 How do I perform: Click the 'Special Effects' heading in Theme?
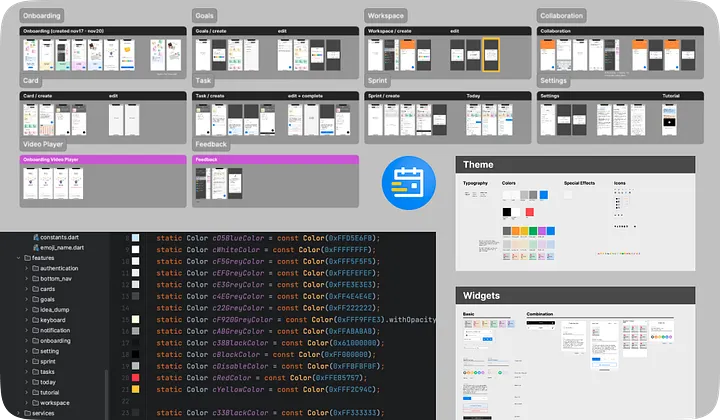(x=579, y=183)
